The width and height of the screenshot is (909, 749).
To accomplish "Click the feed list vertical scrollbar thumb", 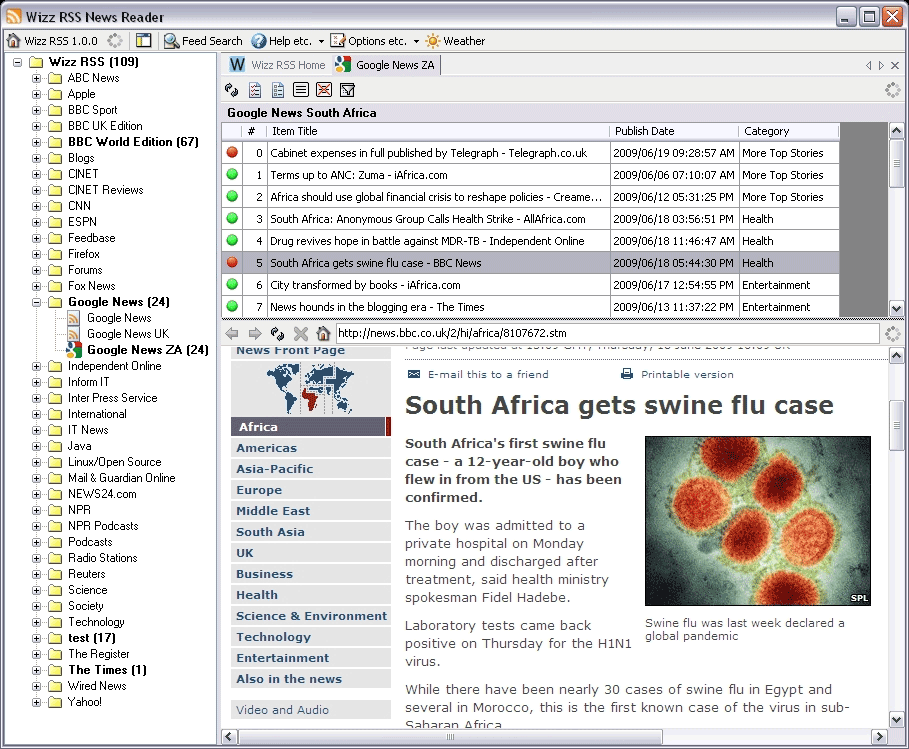I will (x=896, y=163).
